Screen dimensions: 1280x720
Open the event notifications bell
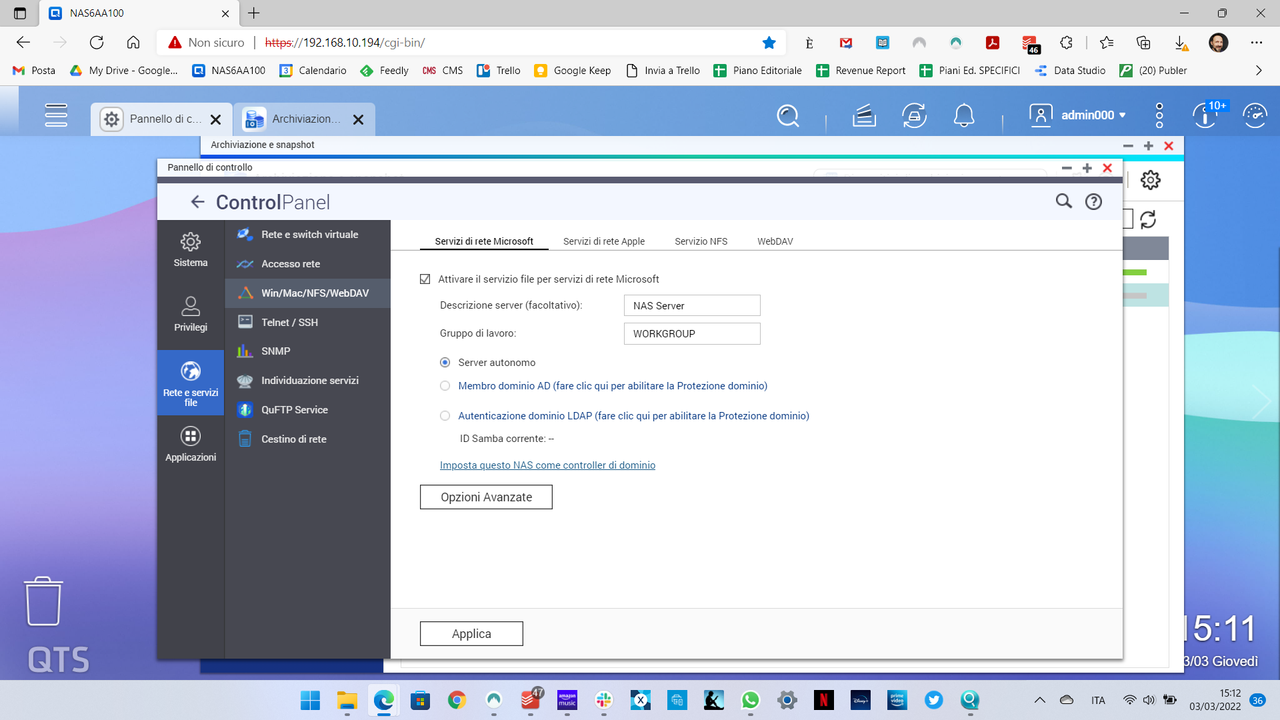[x=964, y=115]
